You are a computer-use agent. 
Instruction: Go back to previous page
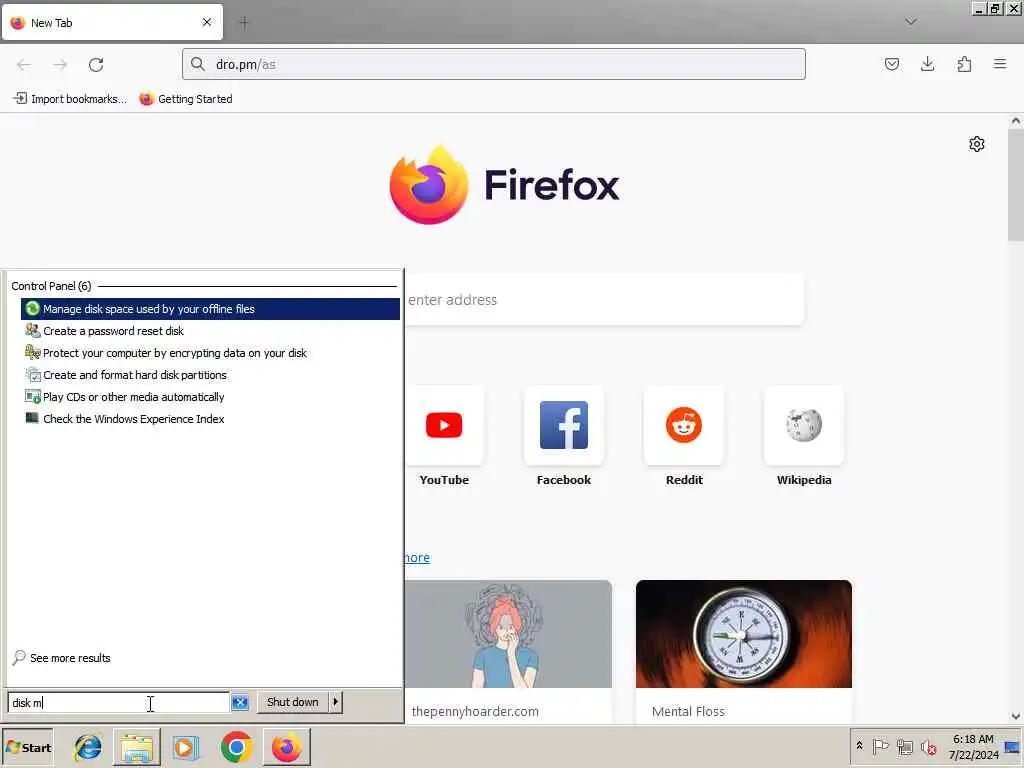24,65
